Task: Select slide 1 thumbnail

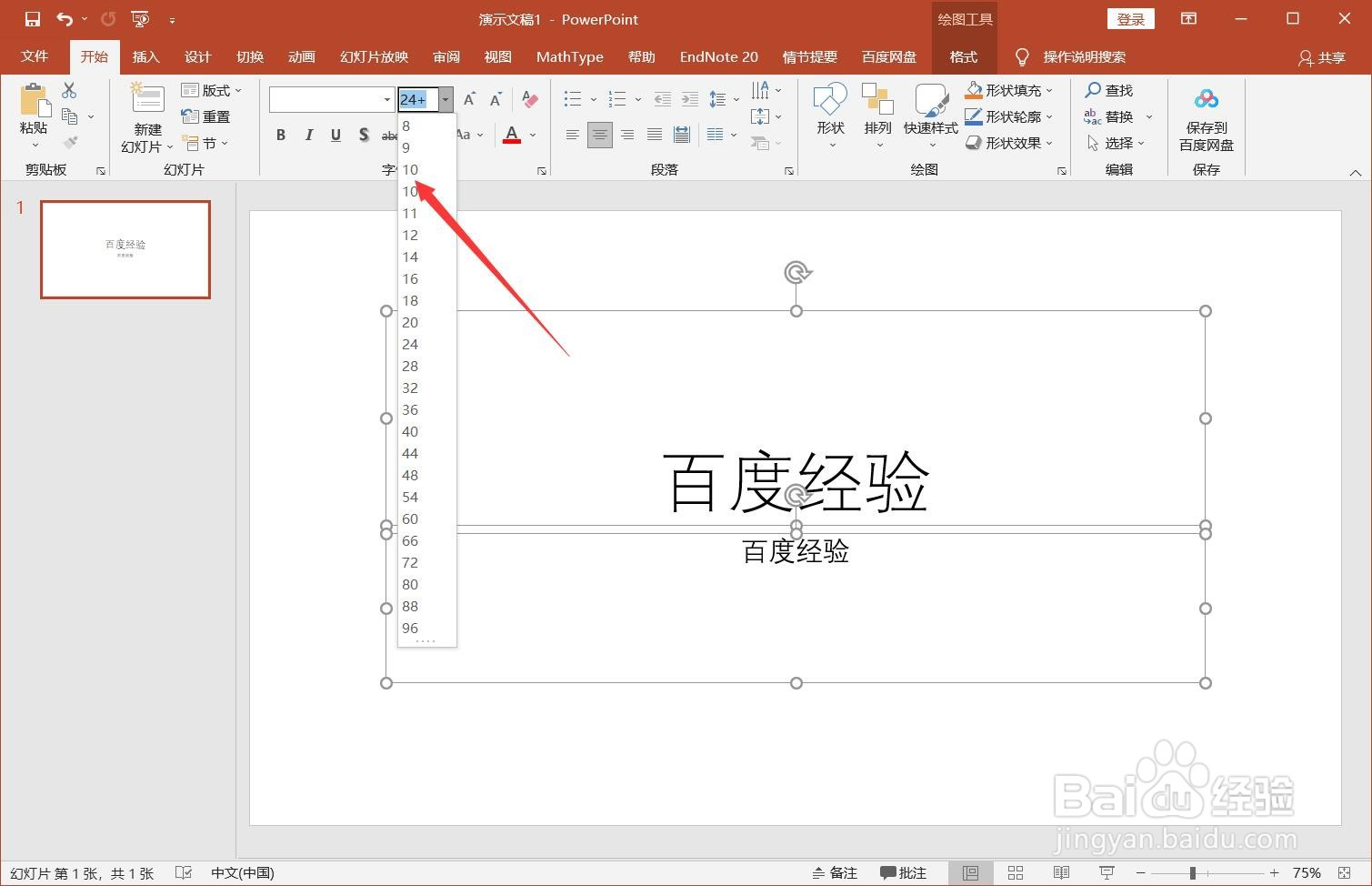Action: (x=125, y=249)
